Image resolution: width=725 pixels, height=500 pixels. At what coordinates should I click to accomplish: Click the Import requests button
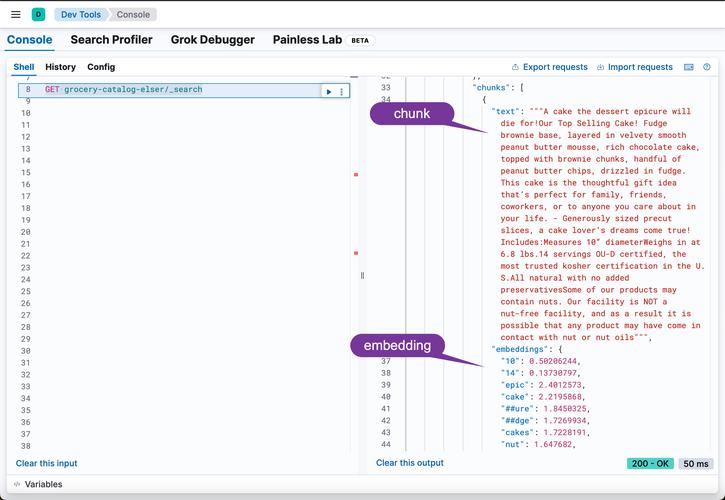tap(634, 67)
